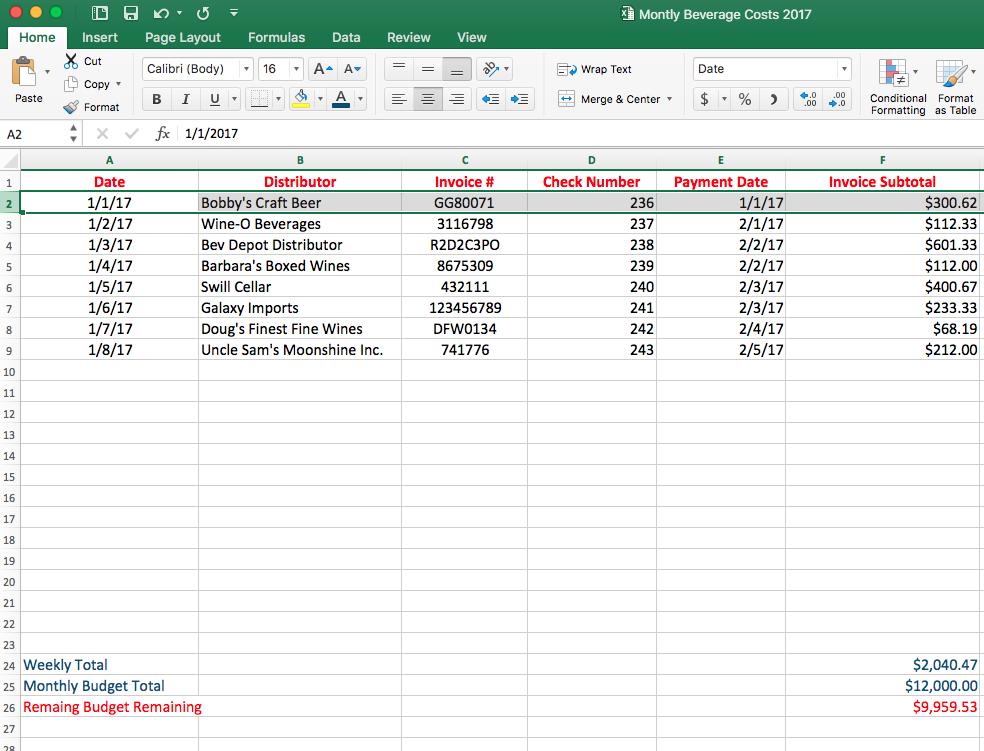Screen dimensions: 984x751
Task: Switch to the View tab
Action: click(471, 38)
